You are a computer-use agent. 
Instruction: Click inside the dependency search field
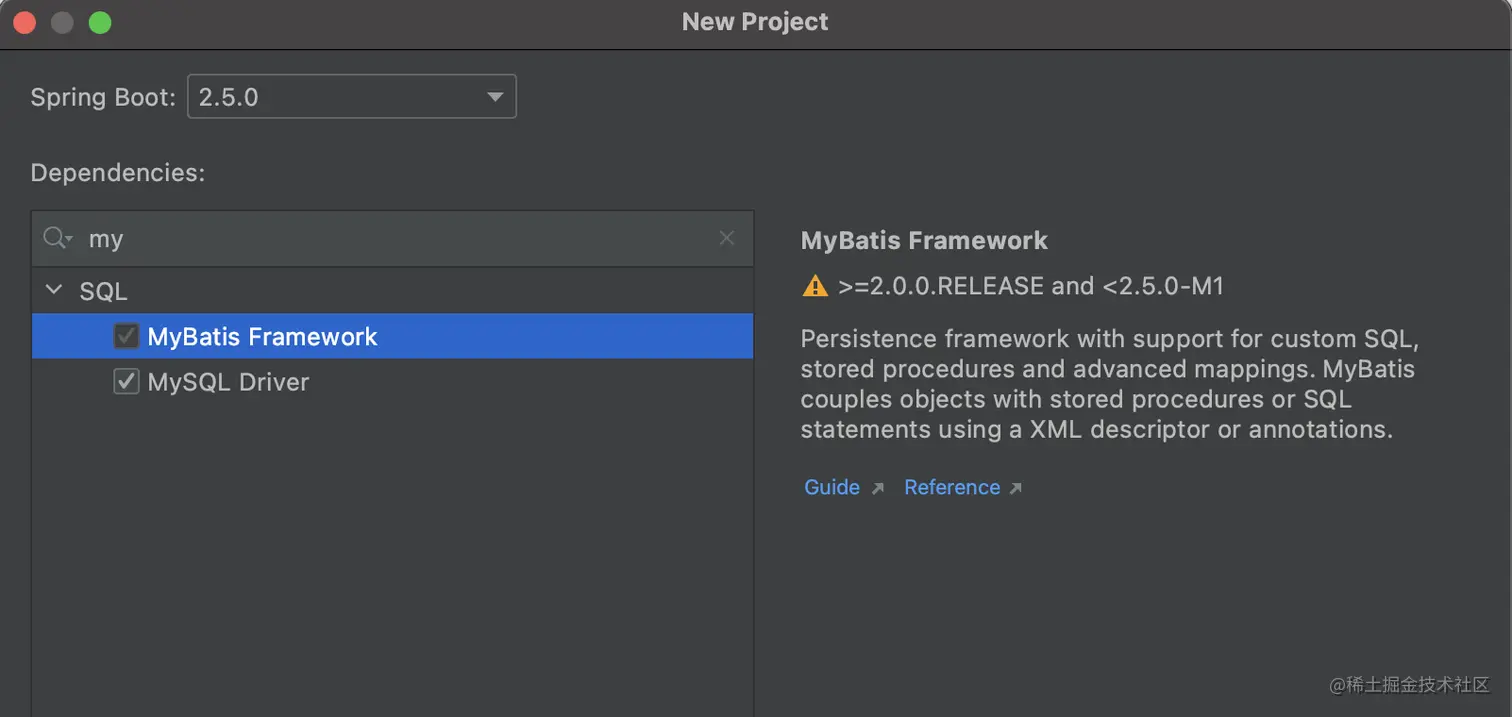(x=400, y=238)
